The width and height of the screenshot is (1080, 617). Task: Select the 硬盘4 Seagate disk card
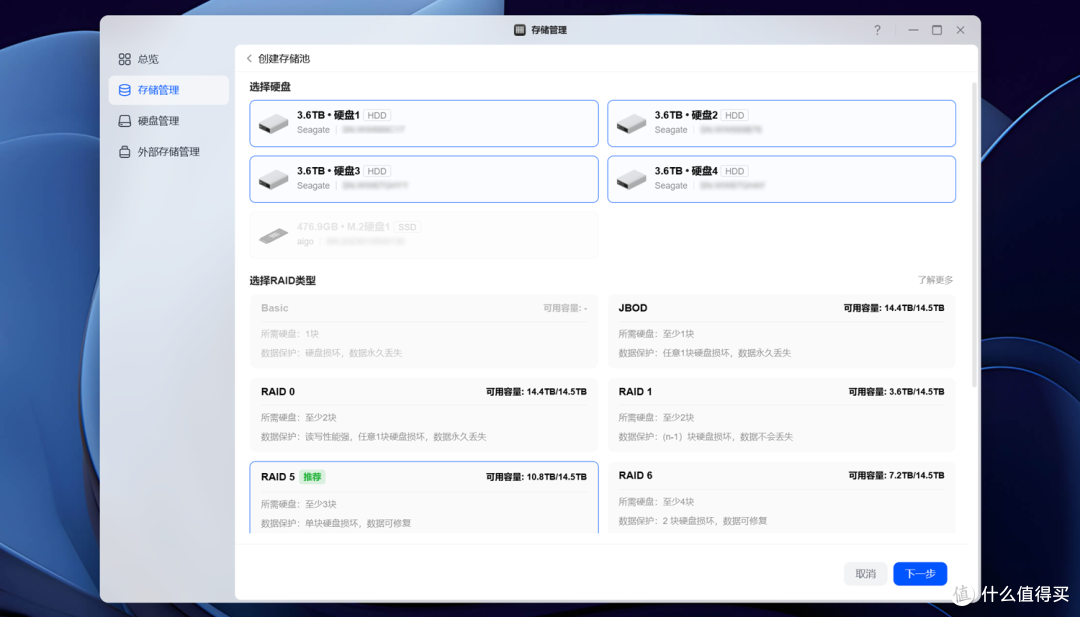(781, 179)
